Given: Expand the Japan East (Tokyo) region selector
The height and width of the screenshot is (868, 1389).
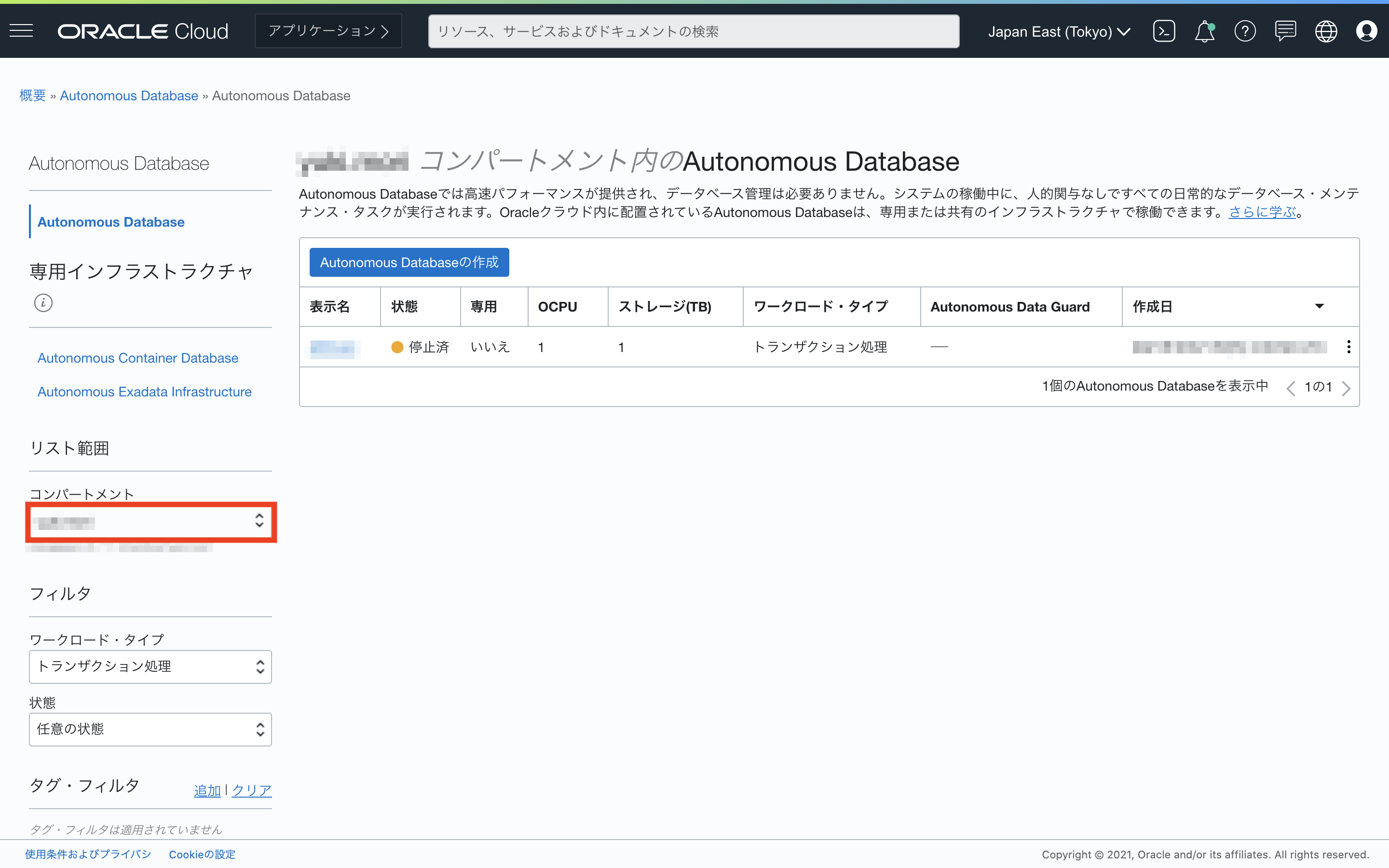Looking at the screenshot, I should point(1059,31).
